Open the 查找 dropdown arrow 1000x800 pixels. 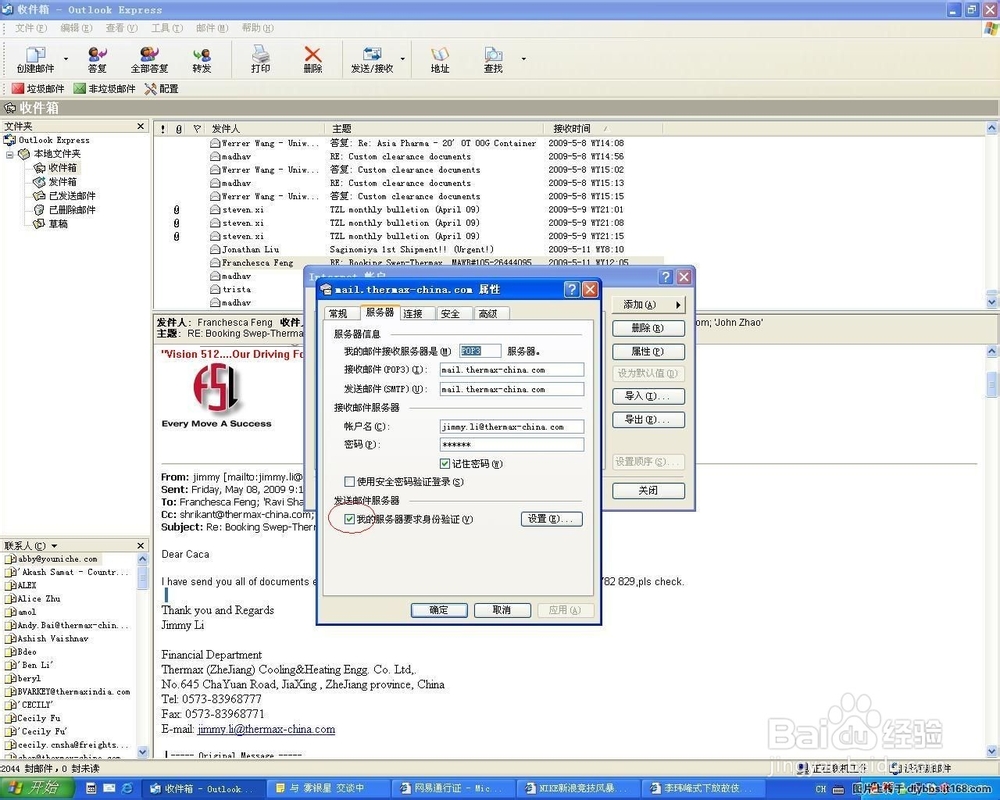pyautogui.click(x=524, y=59)
